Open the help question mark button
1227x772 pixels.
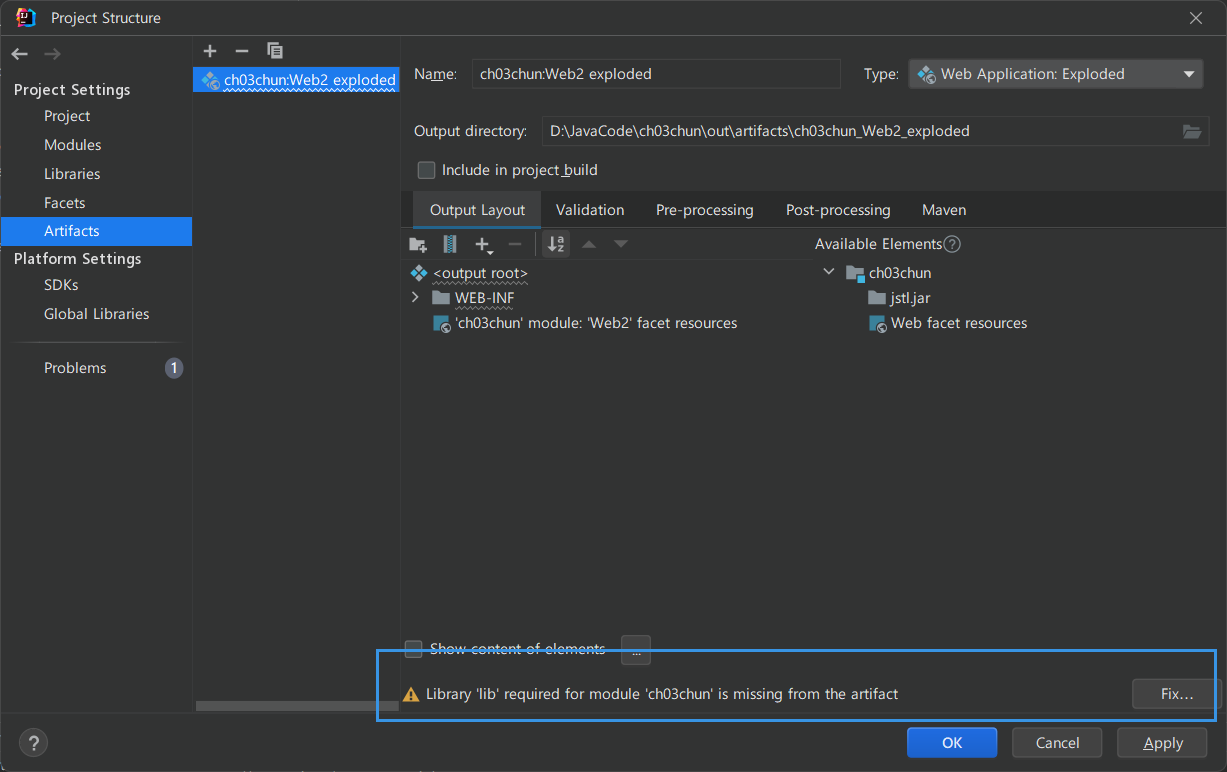coord(33,743)
